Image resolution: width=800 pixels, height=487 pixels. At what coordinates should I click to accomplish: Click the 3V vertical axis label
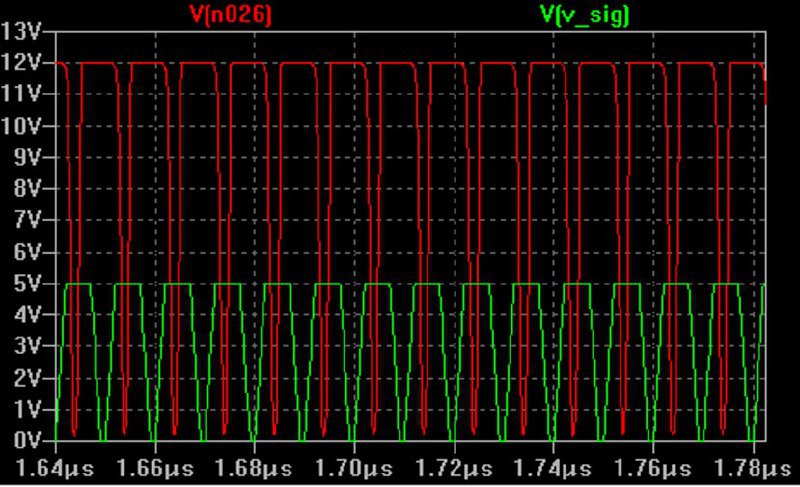point(27,346)
